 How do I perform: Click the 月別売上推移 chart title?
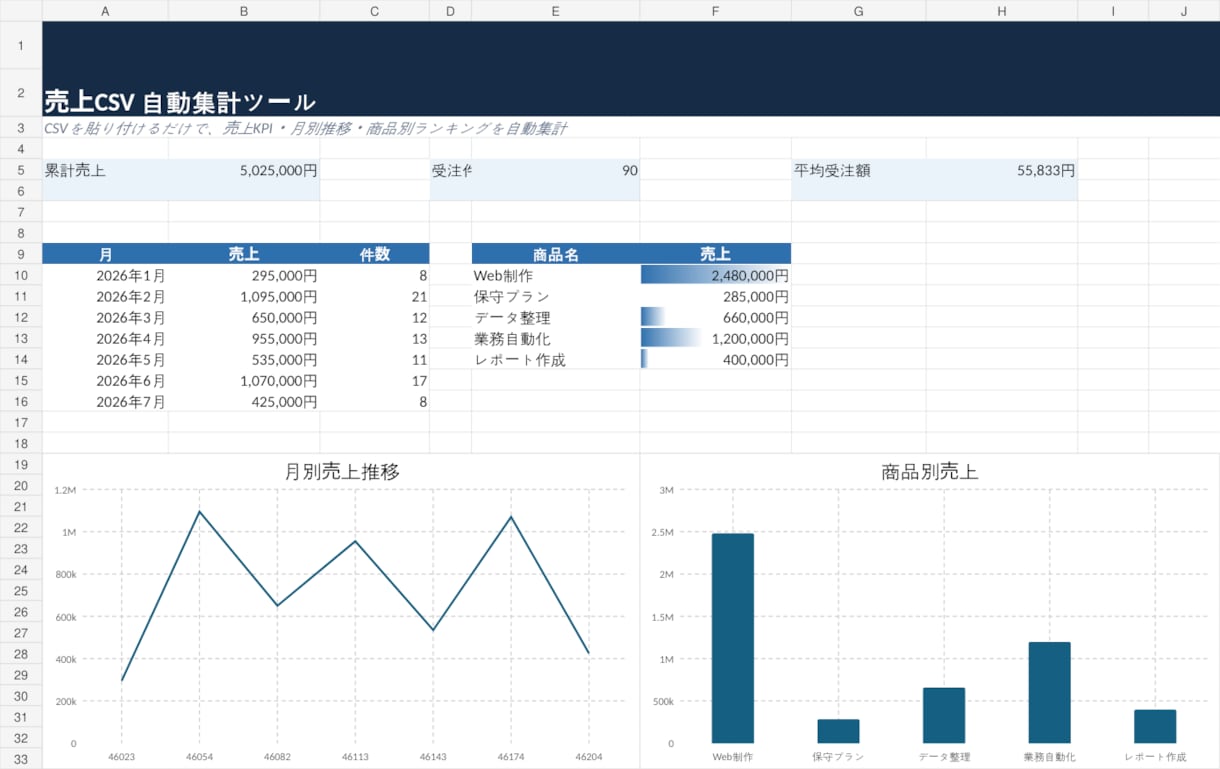click(342, 471)
